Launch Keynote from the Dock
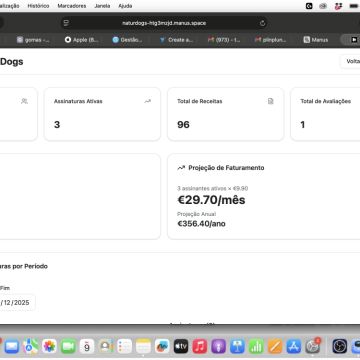This screenshot has width=360, height=360. 237,346
